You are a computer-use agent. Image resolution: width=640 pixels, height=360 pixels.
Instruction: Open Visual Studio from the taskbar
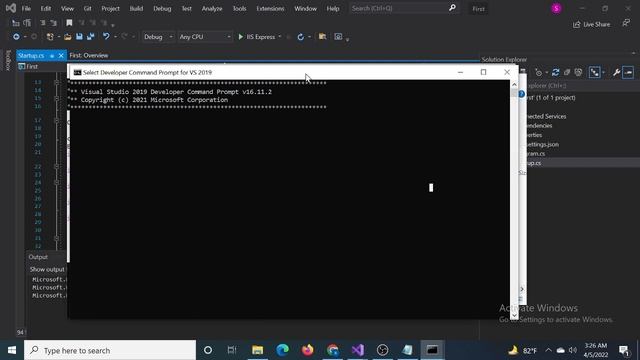point(358,350)
